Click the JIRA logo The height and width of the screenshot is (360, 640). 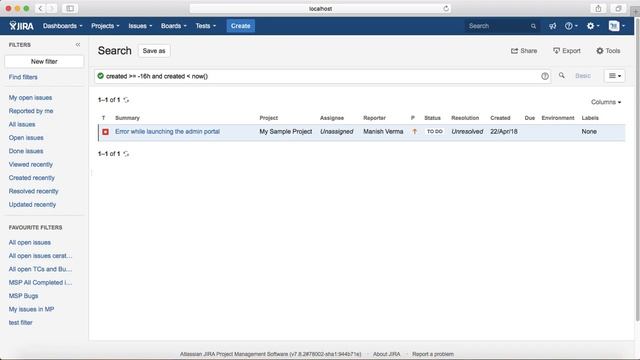click(x=22, y=26)
